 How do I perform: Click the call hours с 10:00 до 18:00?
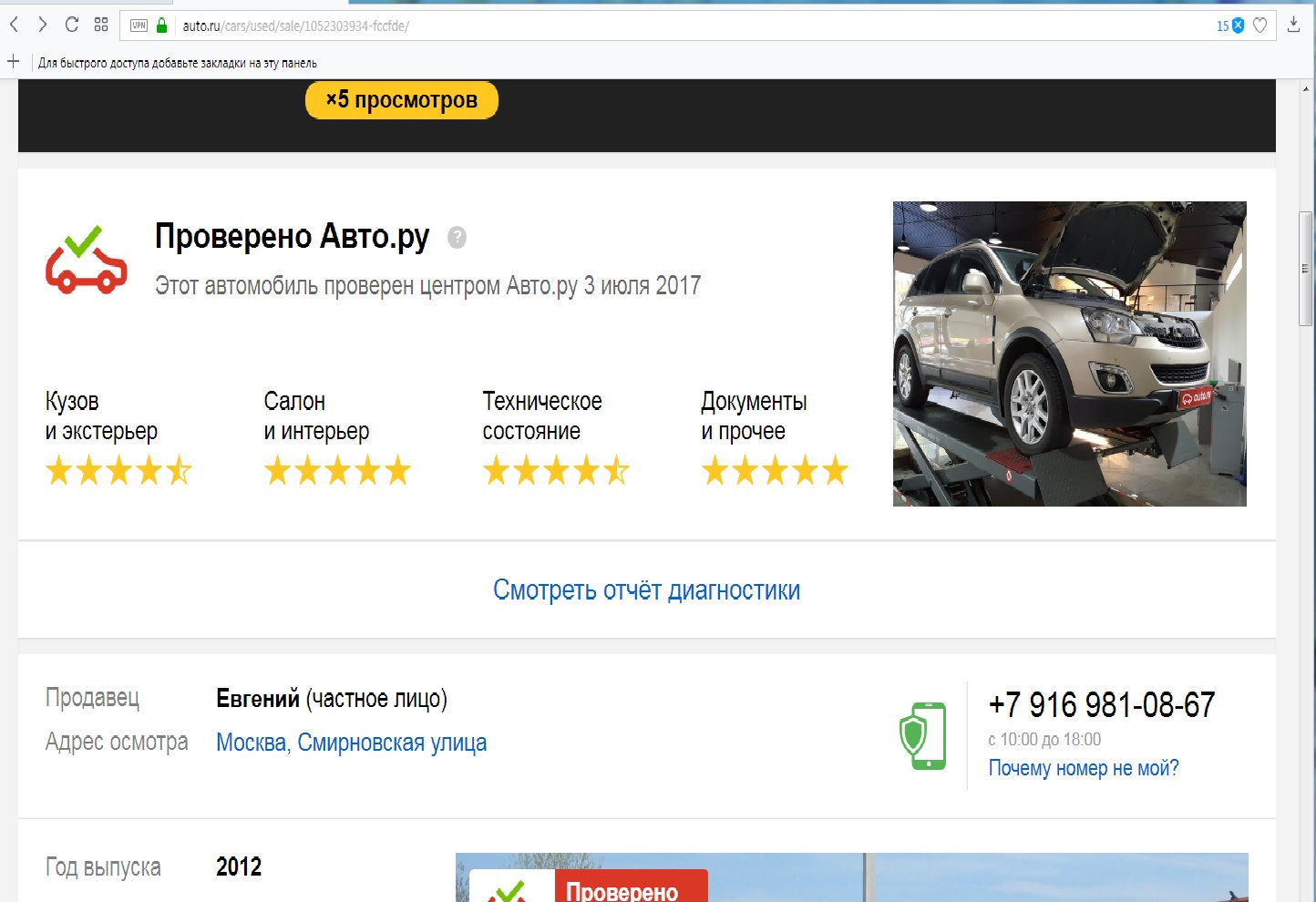click(1044, 740)
